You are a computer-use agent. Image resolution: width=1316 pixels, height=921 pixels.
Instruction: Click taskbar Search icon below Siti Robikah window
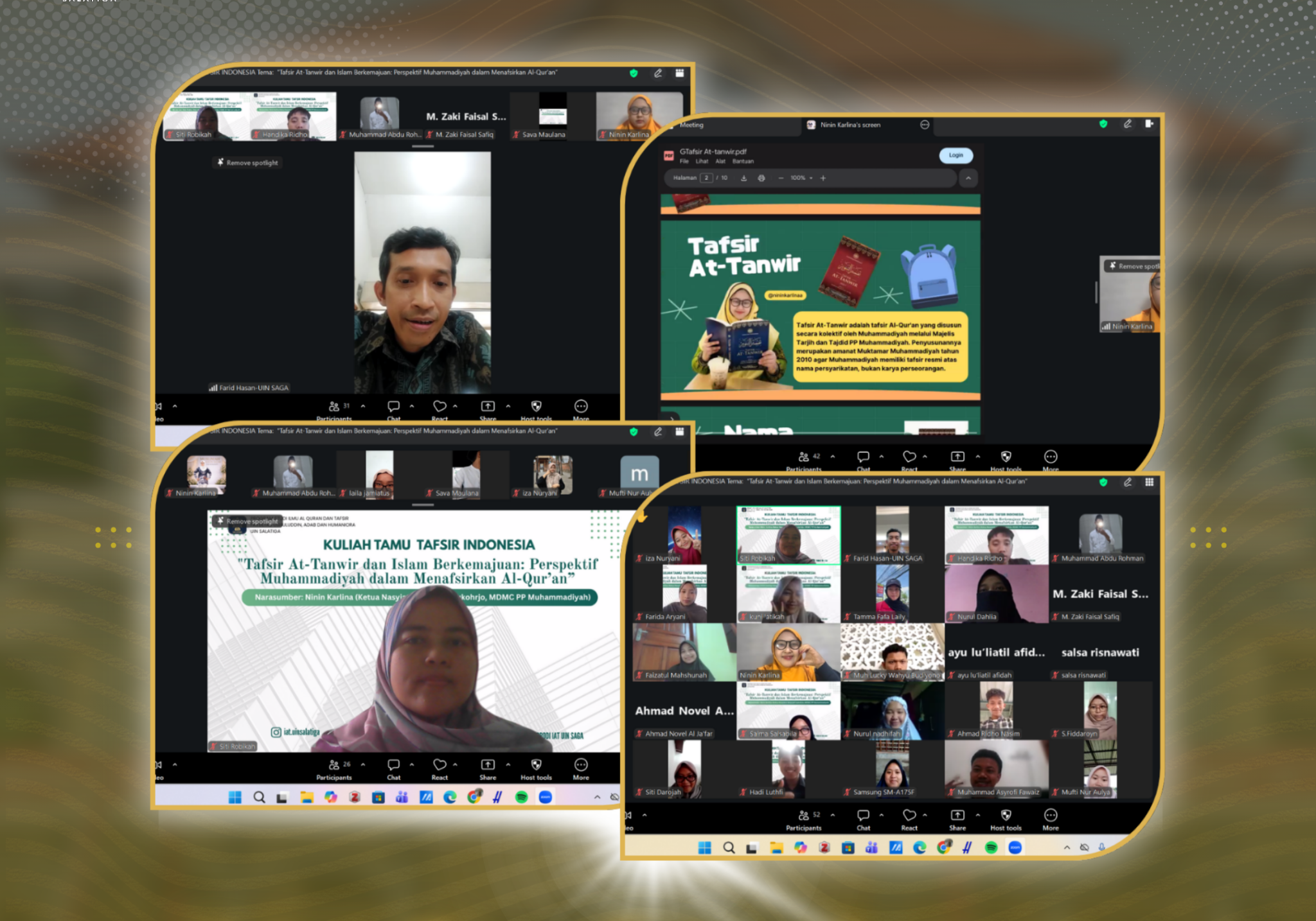(259, 797)
